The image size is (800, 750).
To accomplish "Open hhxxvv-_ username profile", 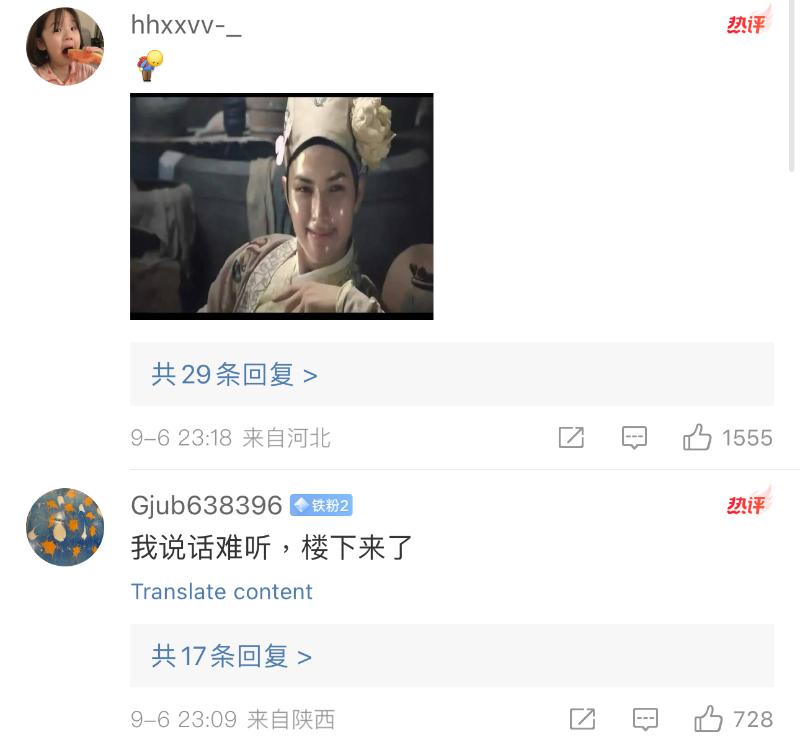I will tap(186, 26).
